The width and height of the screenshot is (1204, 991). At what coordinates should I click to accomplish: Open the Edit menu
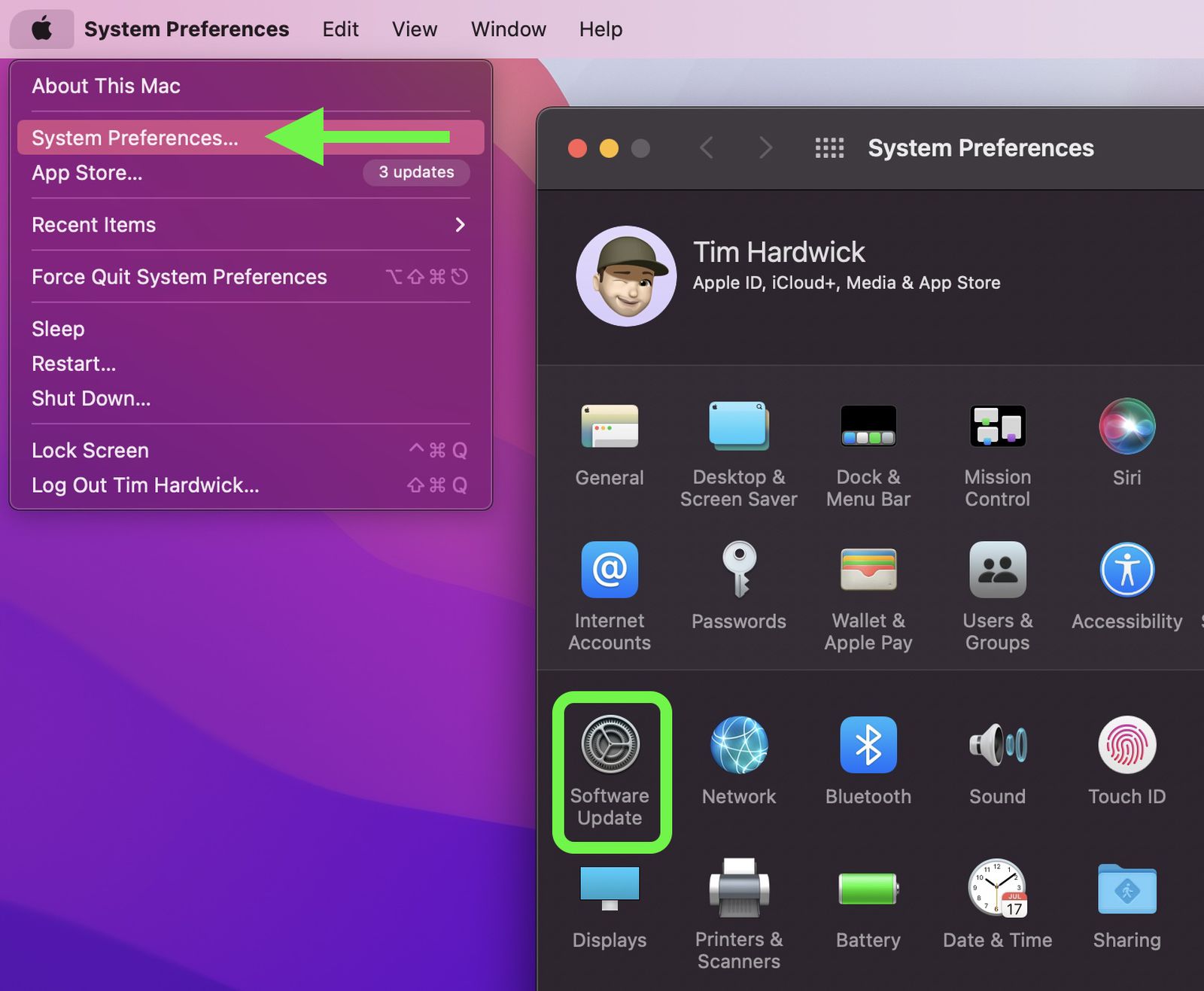point(340,29)
